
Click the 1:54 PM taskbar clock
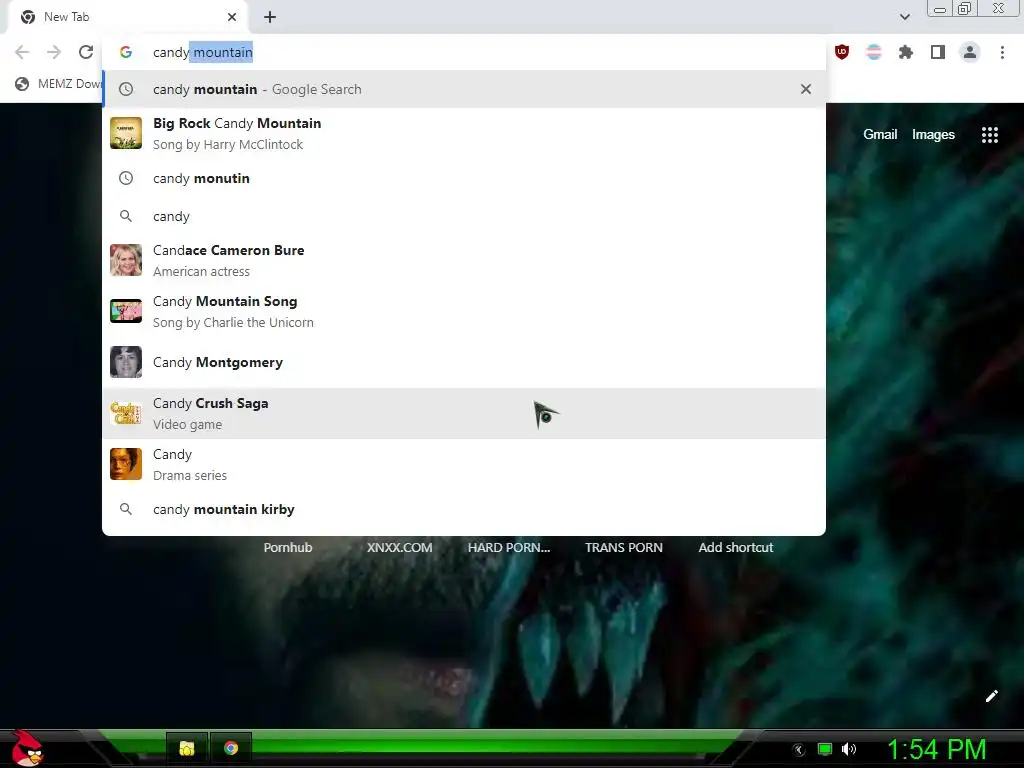[x=936, y=749]
